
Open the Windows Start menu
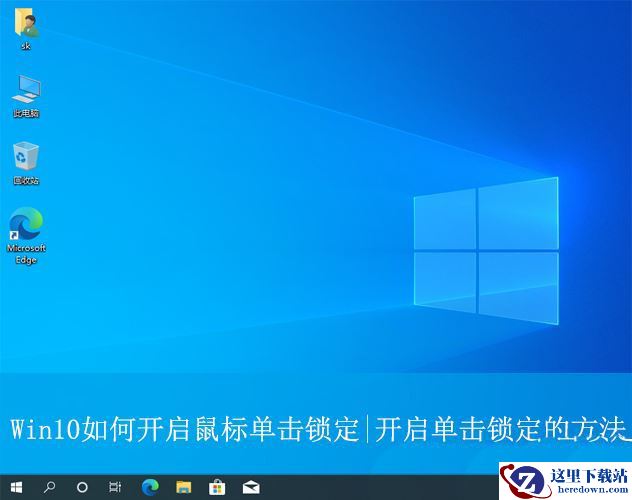coord(16,488)
